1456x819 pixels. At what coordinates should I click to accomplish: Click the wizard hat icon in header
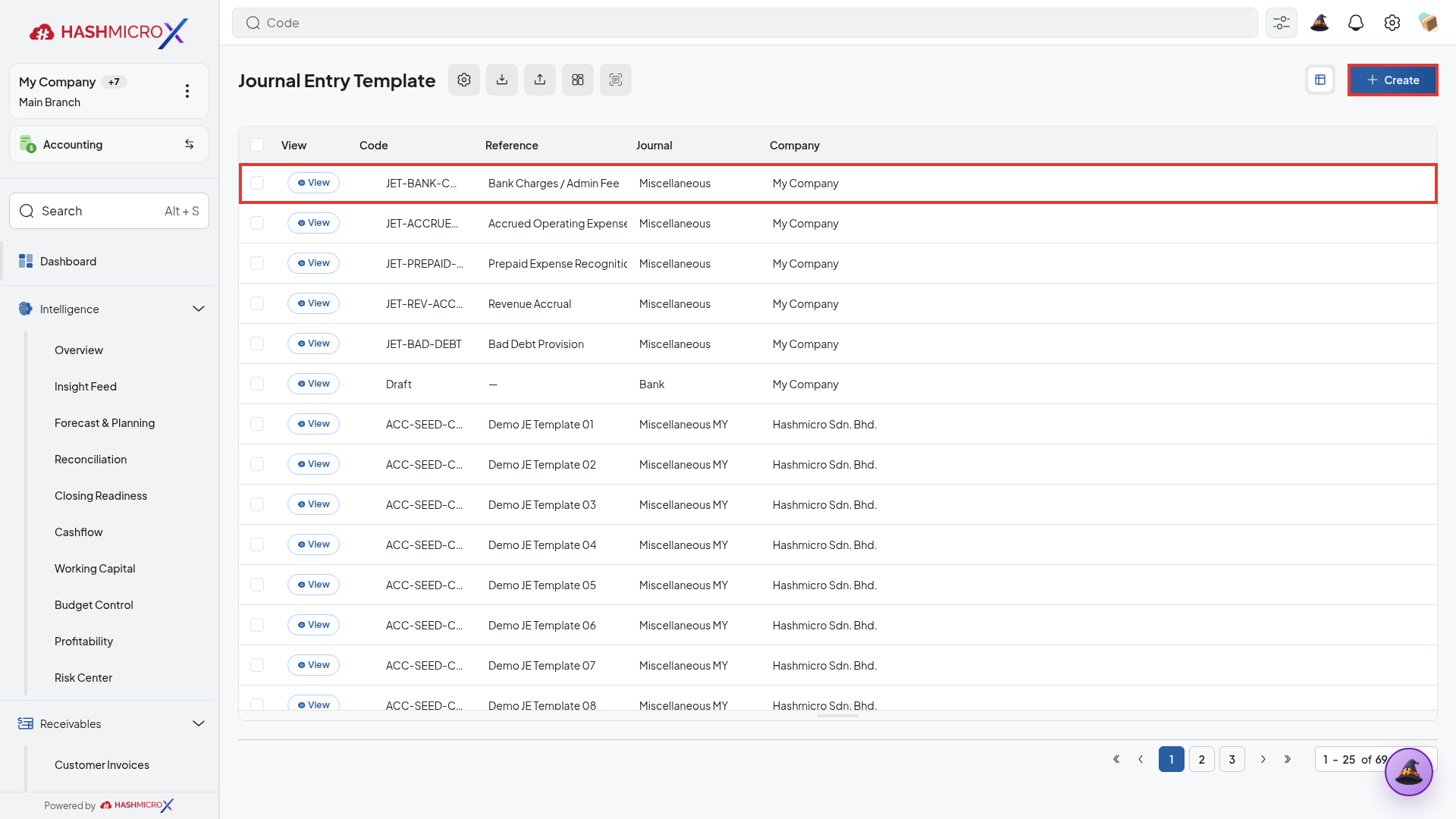(x=1319, y=23)
